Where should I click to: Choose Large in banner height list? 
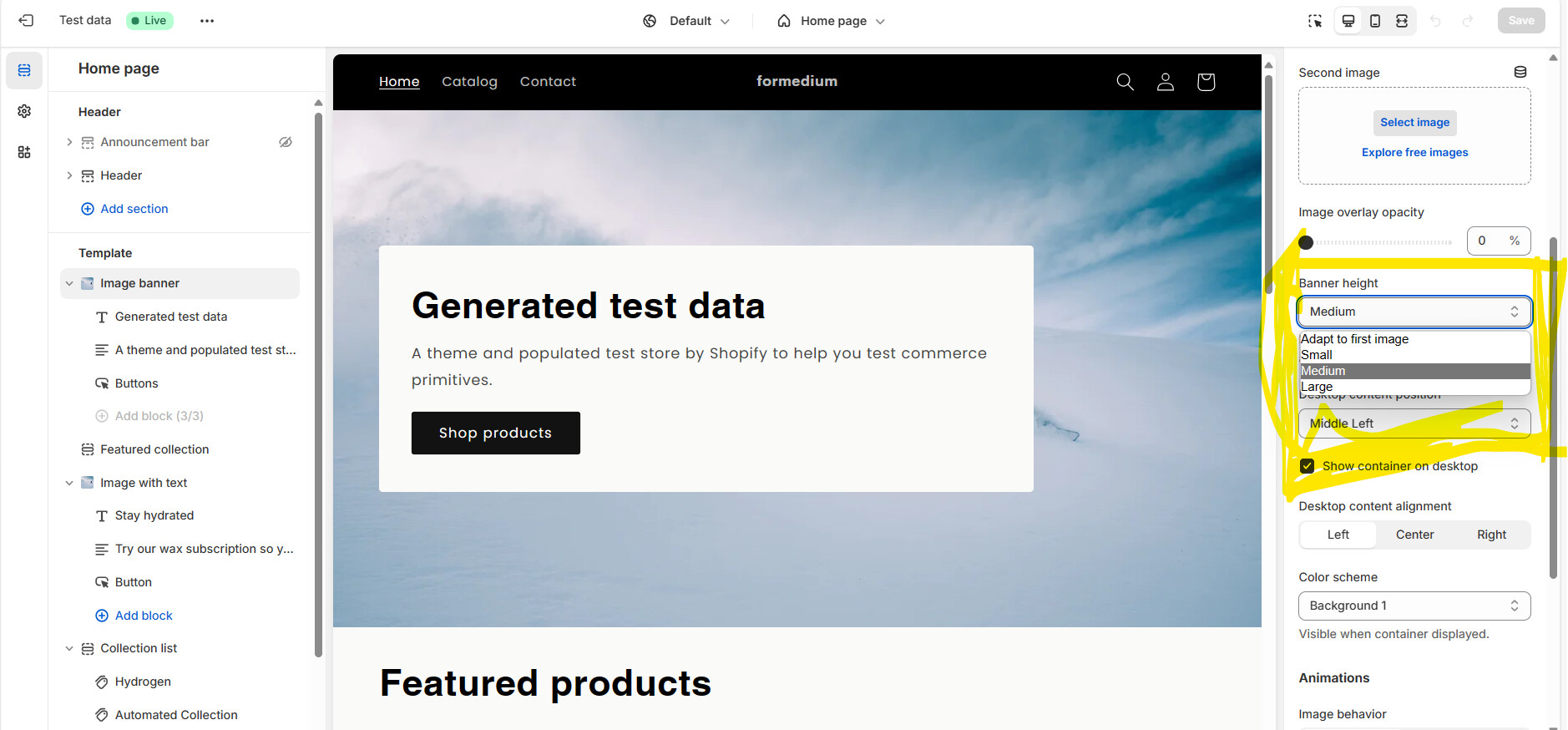pos(1317,387)
